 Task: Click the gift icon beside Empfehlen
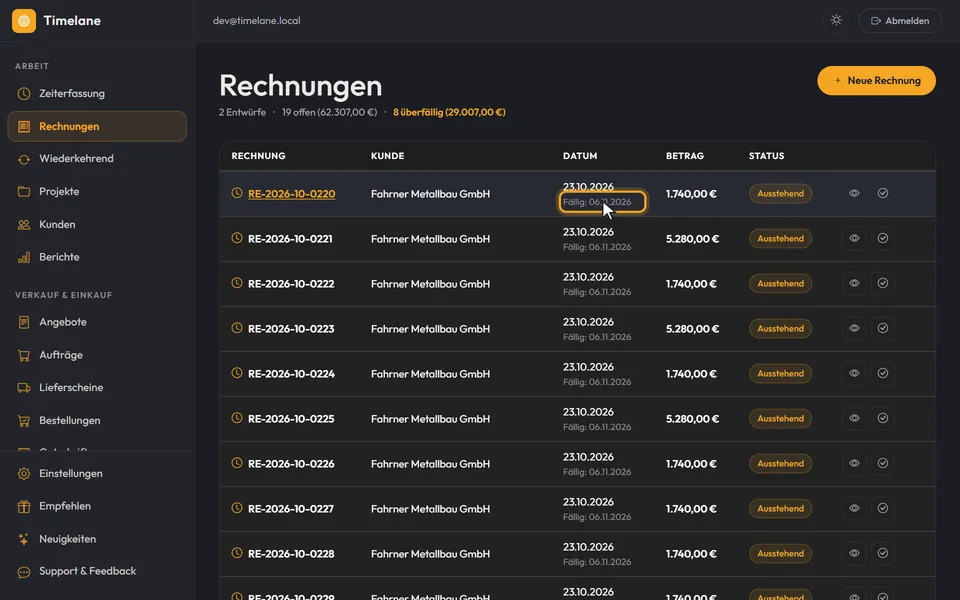24,506
